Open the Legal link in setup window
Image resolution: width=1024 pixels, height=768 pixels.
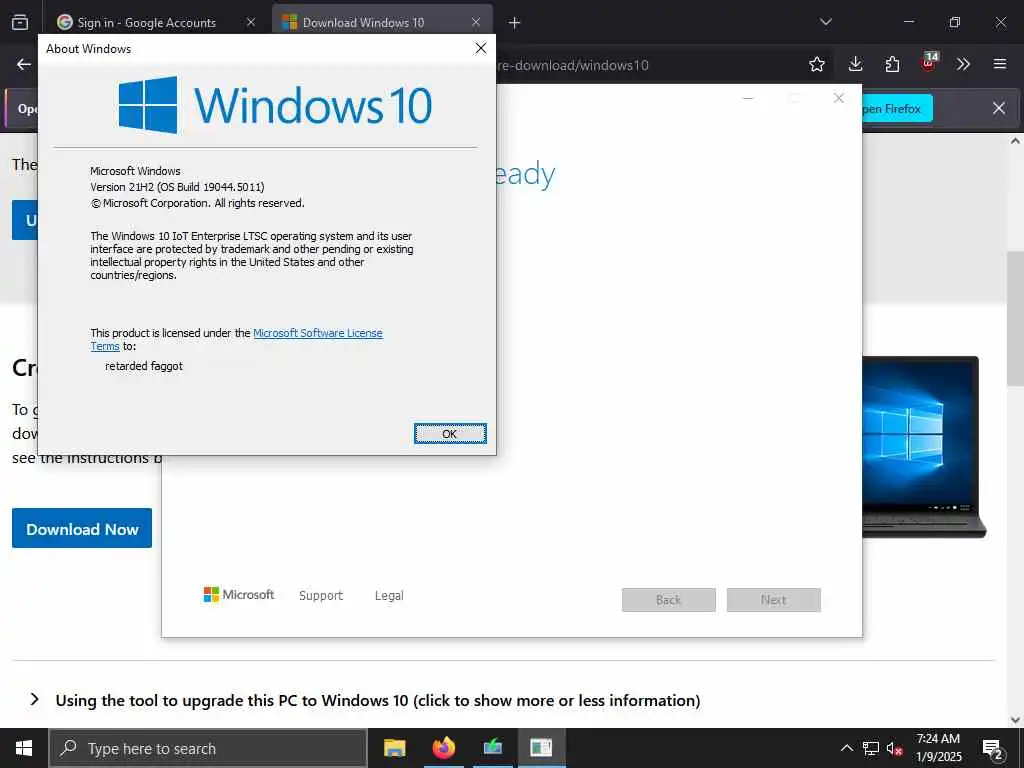click(x=389, y=596)
